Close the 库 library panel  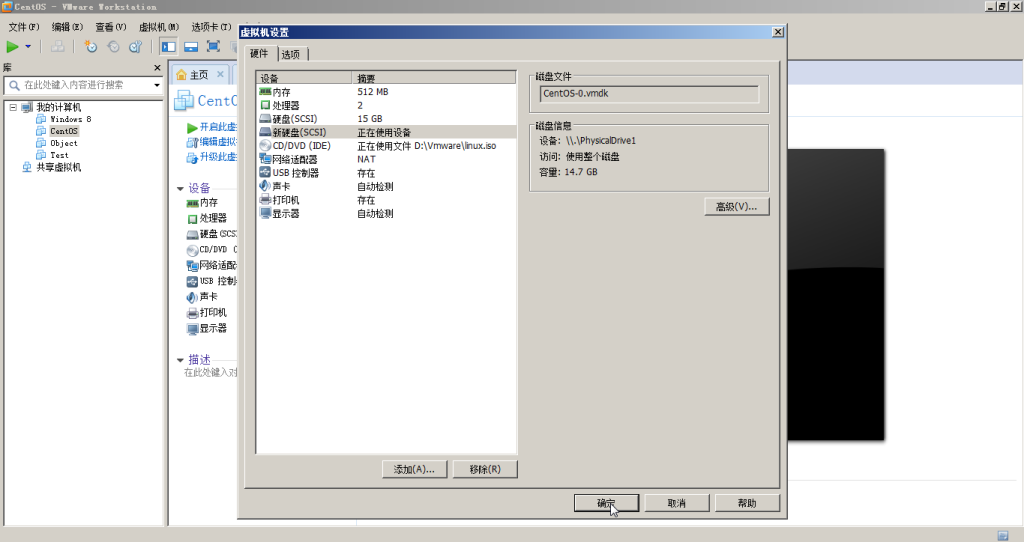coord(157,68)
